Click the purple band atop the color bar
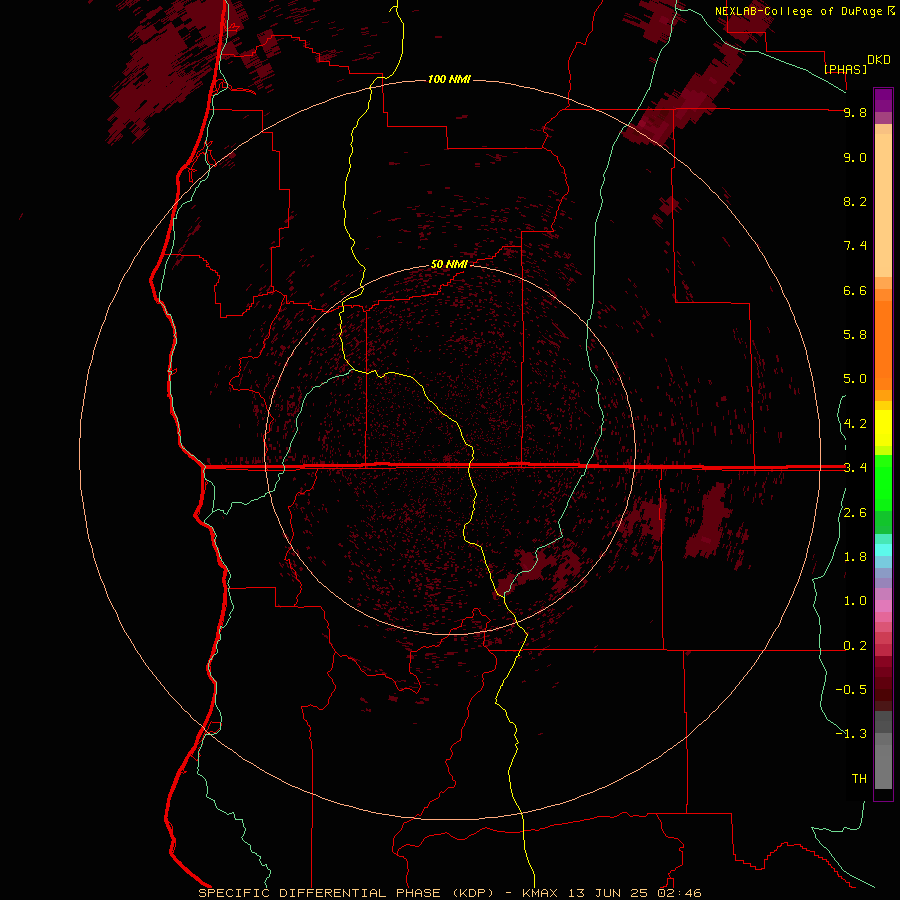The height and width of the screenshot is (900, 900). (x=883, y=100)
